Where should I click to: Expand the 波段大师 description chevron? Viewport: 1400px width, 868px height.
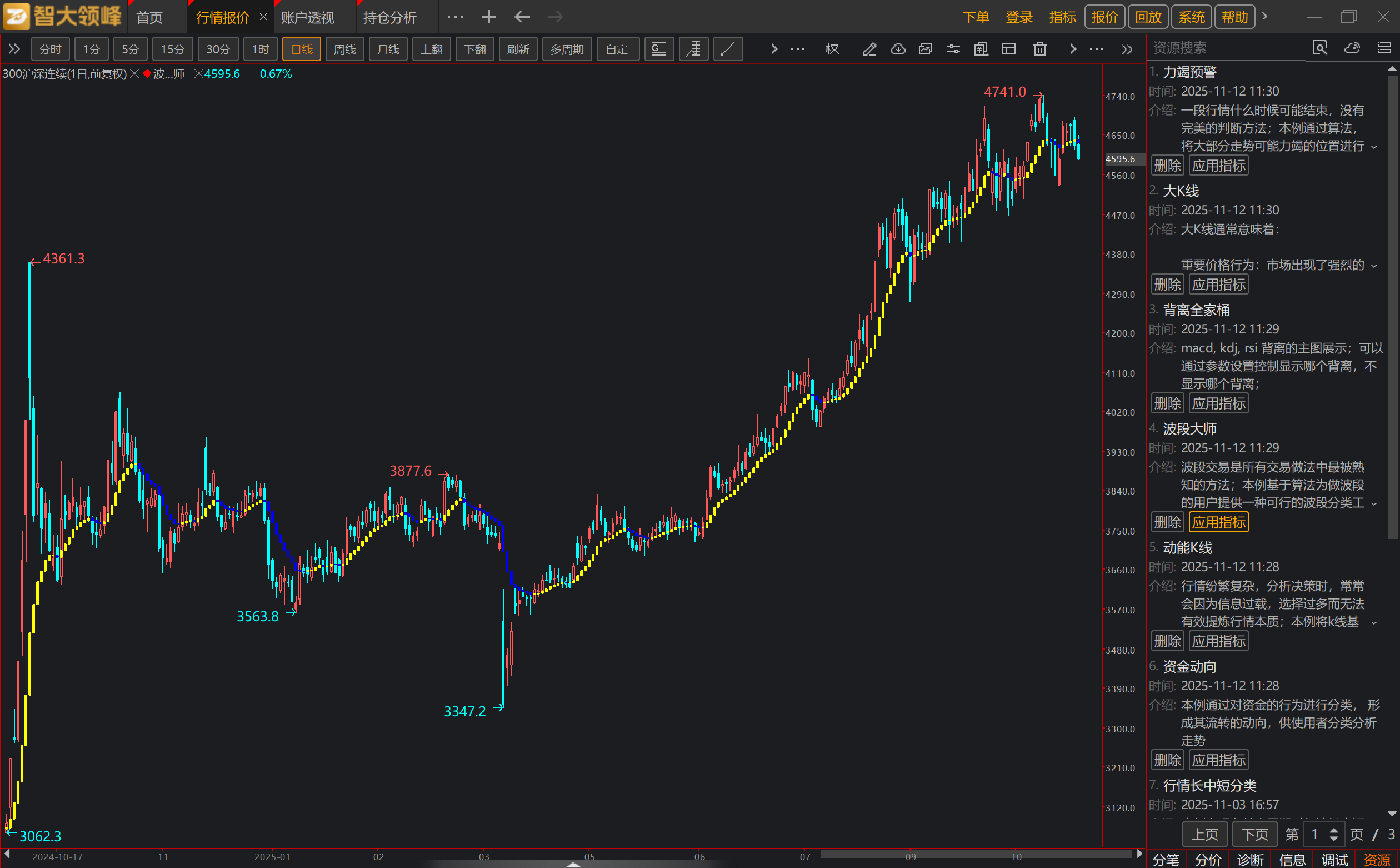(1374, 504)
